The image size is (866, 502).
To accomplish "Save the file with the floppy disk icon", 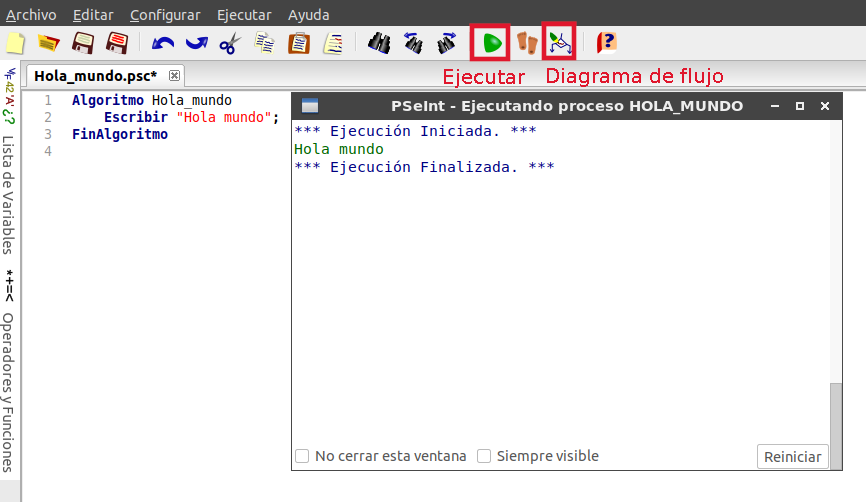I will pyautogui.click(x=83, y=43).
